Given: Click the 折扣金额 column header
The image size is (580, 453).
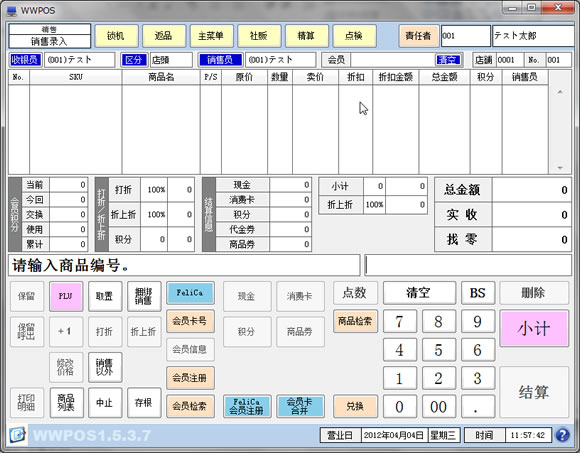Looking at the screenshot, I should tap(395, 77).
